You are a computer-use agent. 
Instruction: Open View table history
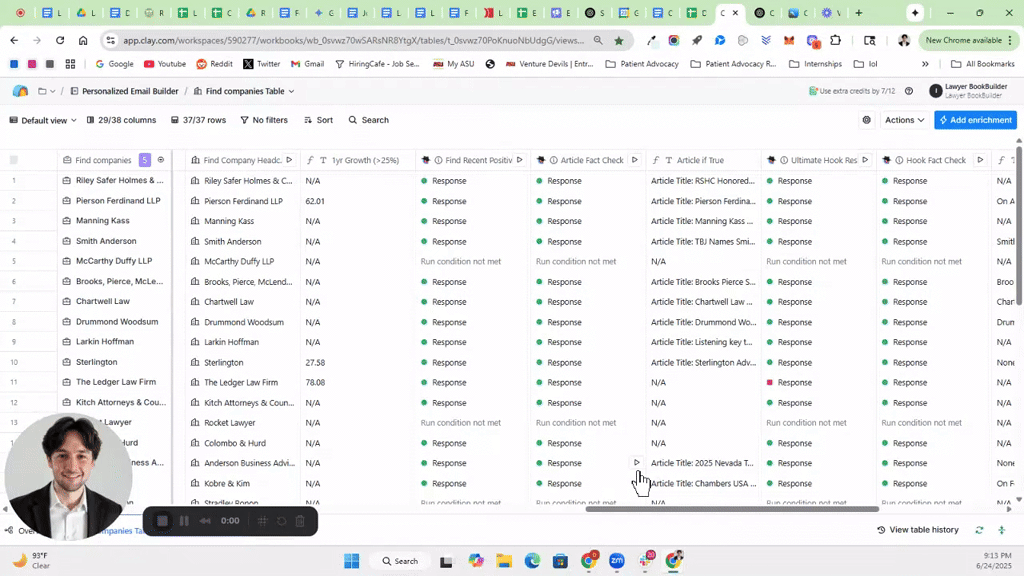click(917, 530)
